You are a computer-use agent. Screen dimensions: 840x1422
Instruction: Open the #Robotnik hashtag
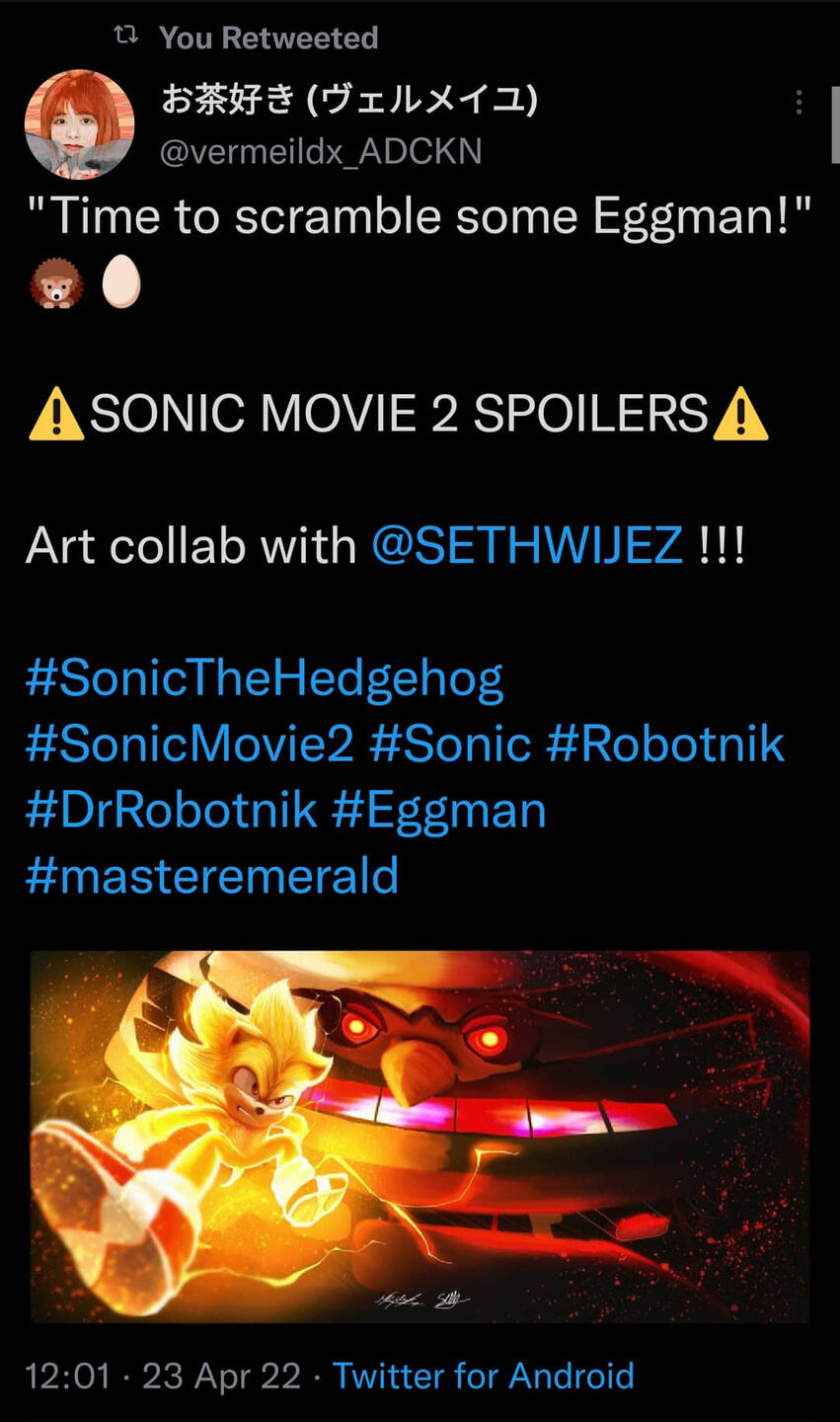665,744
